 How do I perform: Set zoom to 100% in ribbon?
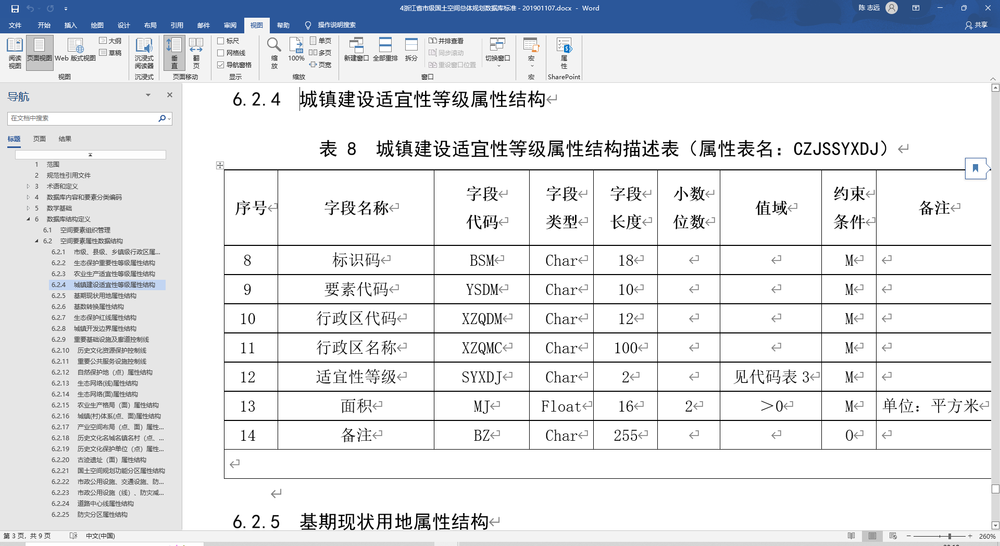click(296, 50)
